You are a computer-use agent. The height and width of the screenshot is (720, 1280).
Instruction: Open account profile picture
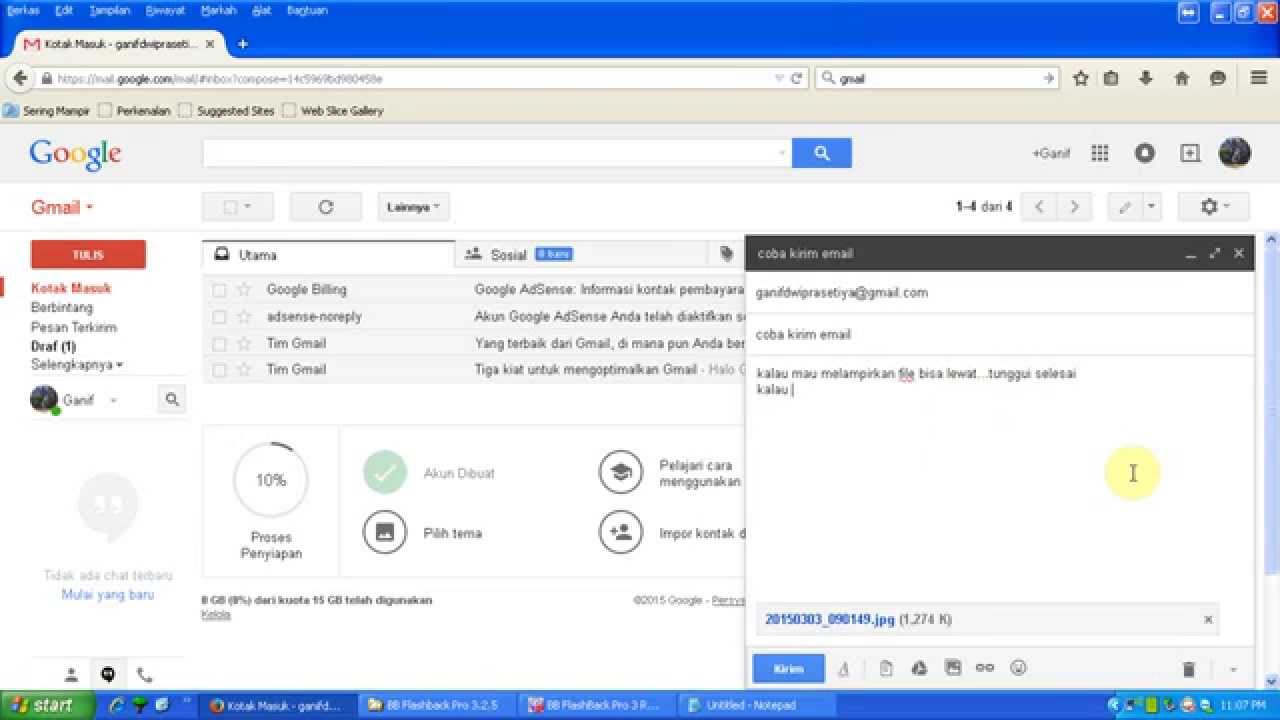(1235, 152)
